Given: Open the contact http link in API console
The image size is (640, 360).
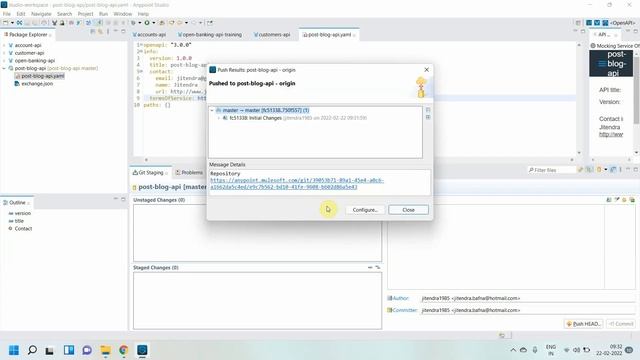Looking at the screenshot, I should click(611, 134).
